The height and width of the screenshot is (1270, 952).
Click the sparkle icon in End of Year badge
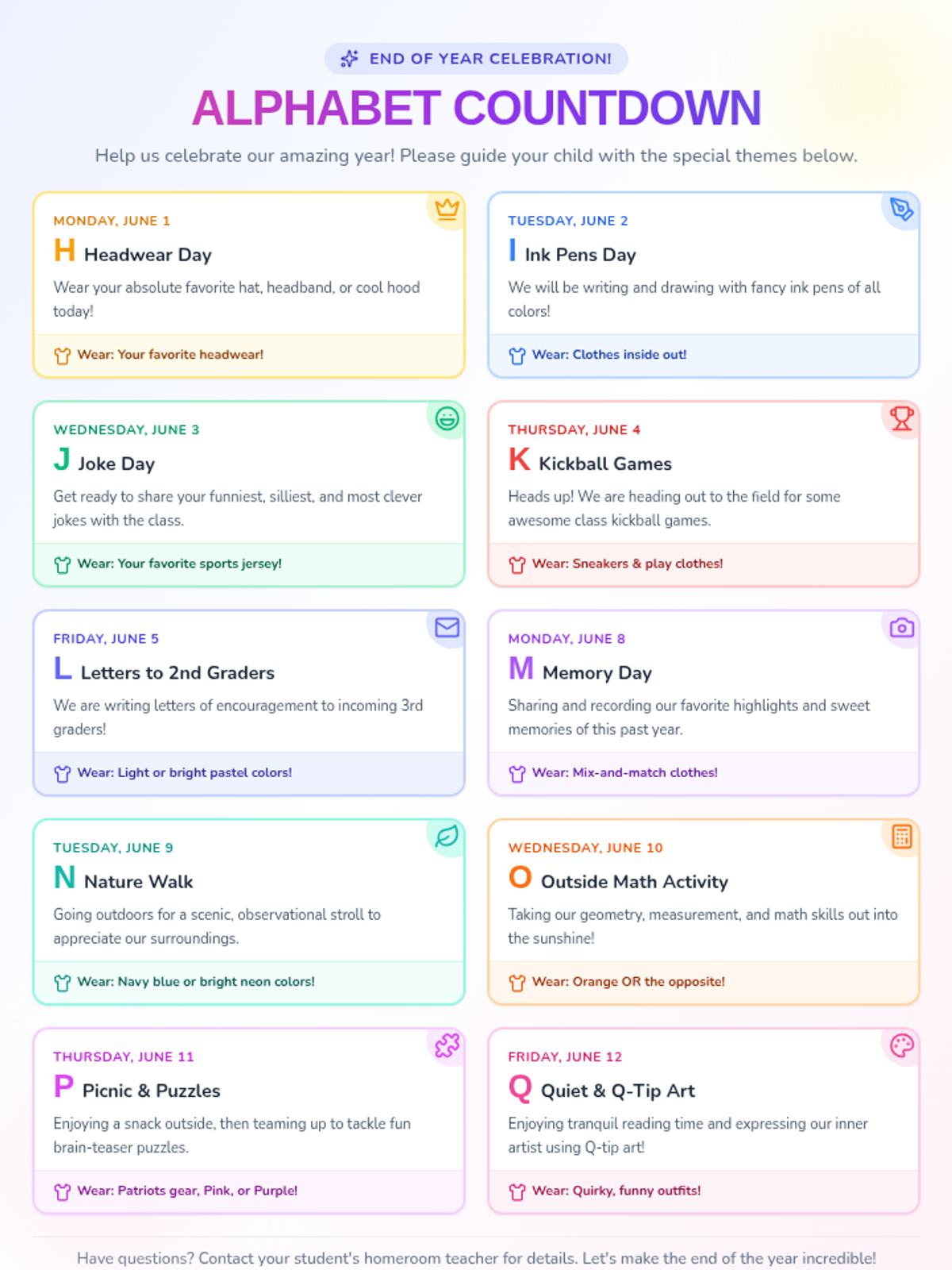(x=349, y=59)
